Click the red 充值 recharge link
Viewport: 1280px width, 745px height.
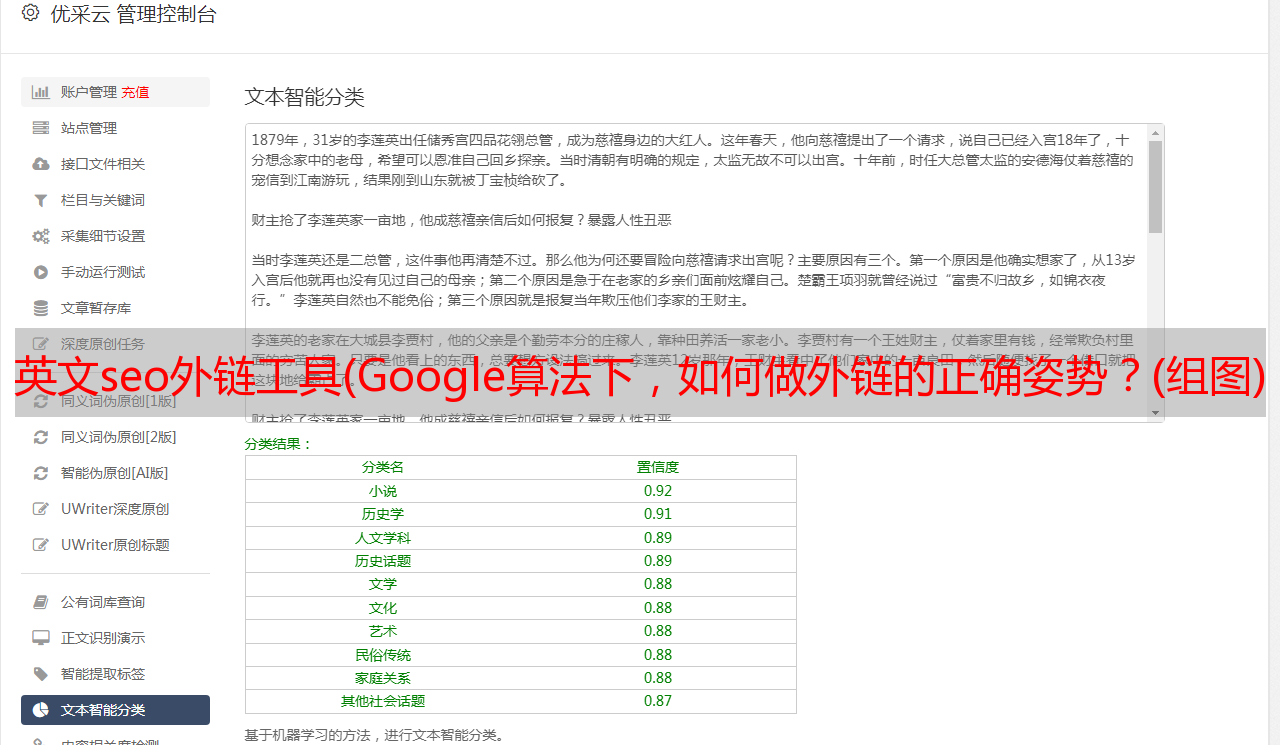[135, 92]
